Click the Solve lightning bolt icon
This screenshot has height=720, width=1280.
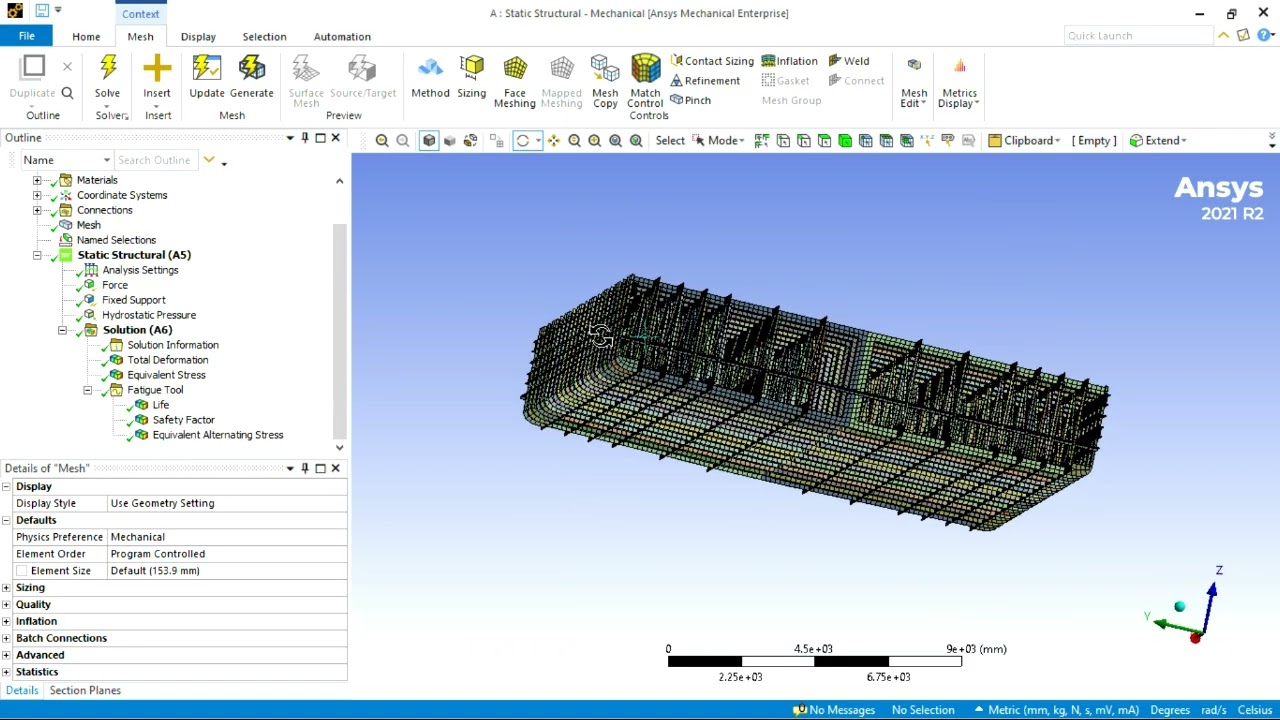(x=108, y=68)
